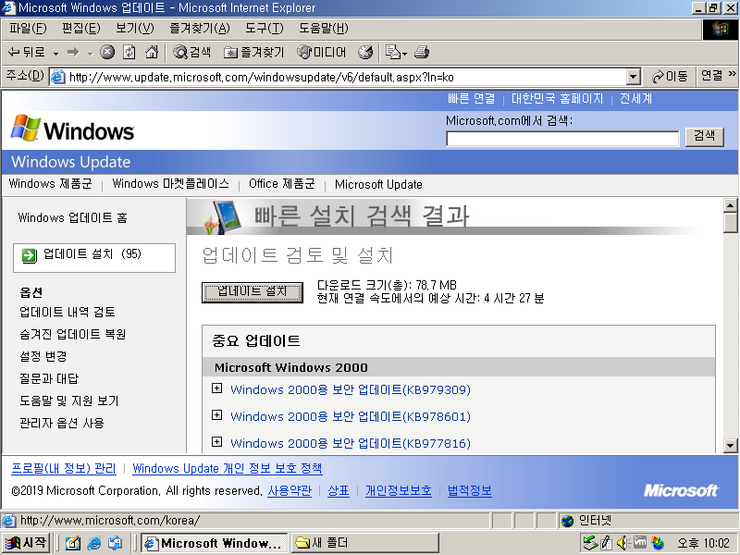
Task: Open the Windows 제품군 tab link
Action: [x=50, y=184]
